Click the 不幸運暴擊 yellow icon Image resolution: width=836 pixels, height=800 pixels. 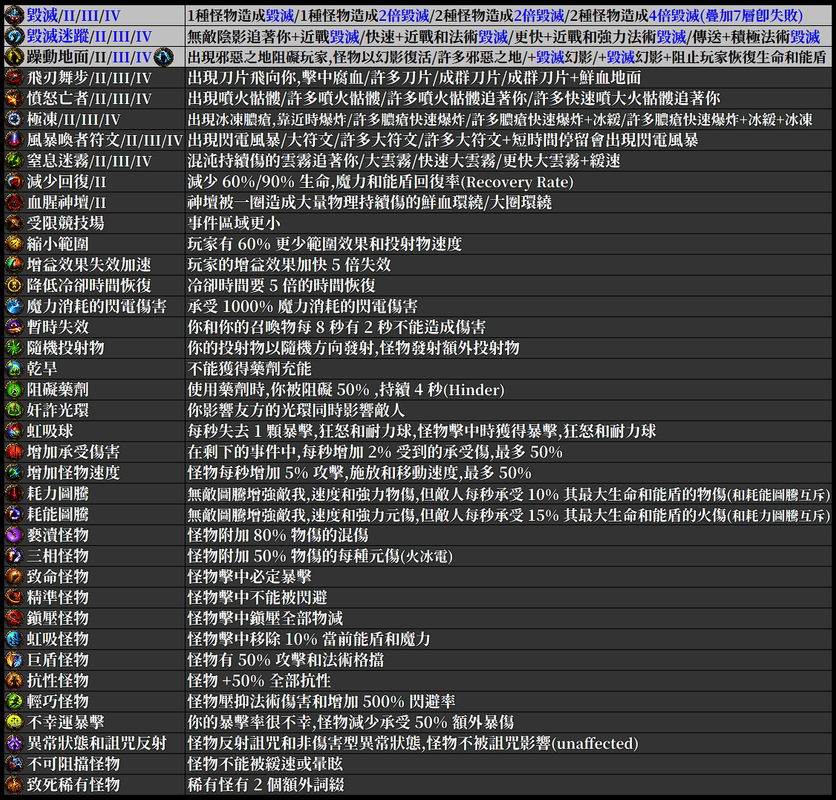14,723
